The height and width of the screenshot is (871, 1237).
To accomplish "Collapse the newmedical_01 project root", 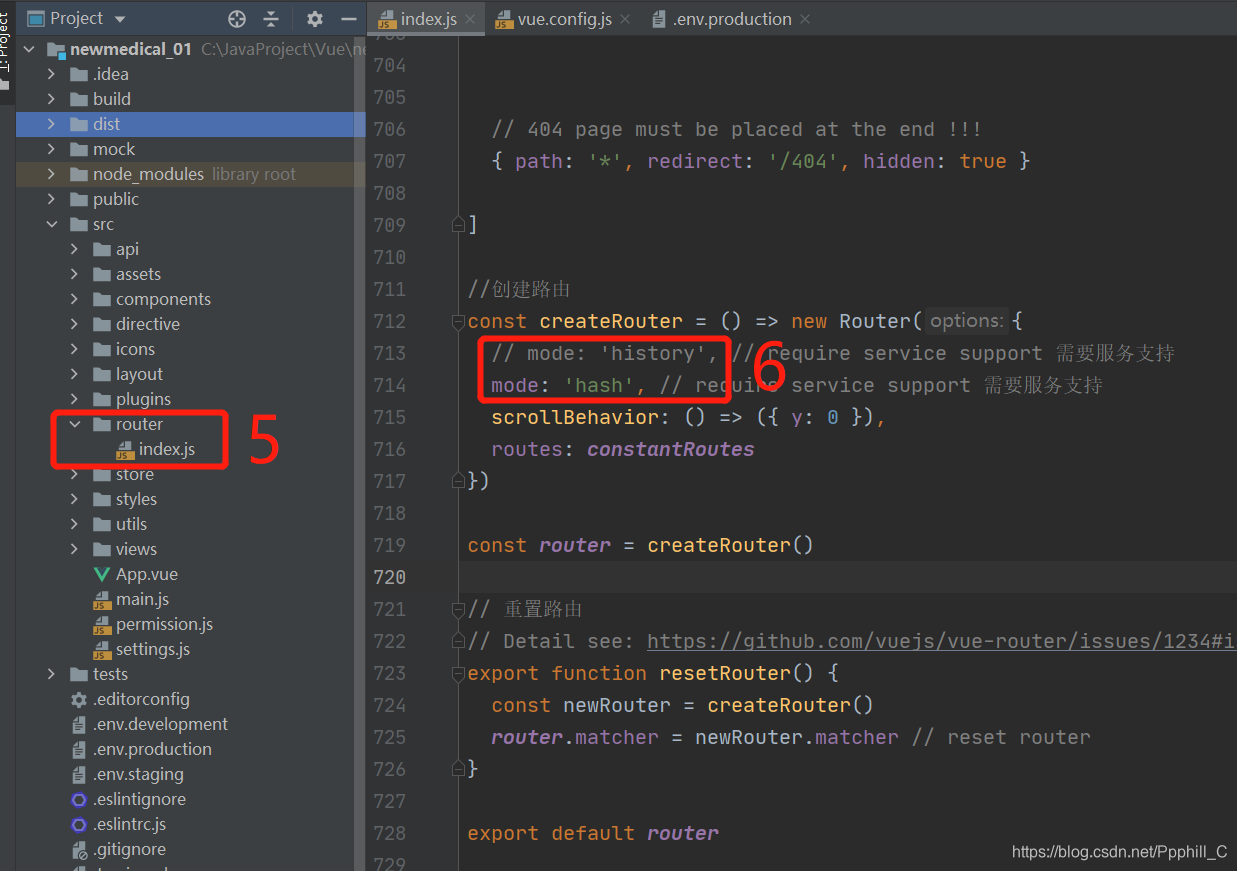I will [30, 49].
